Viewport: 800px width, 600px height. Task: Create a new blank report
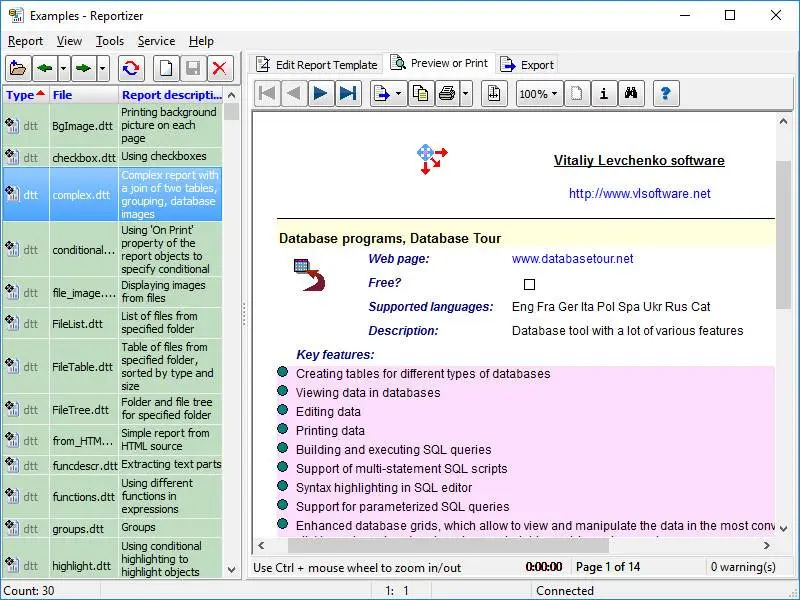coord(166,68)
